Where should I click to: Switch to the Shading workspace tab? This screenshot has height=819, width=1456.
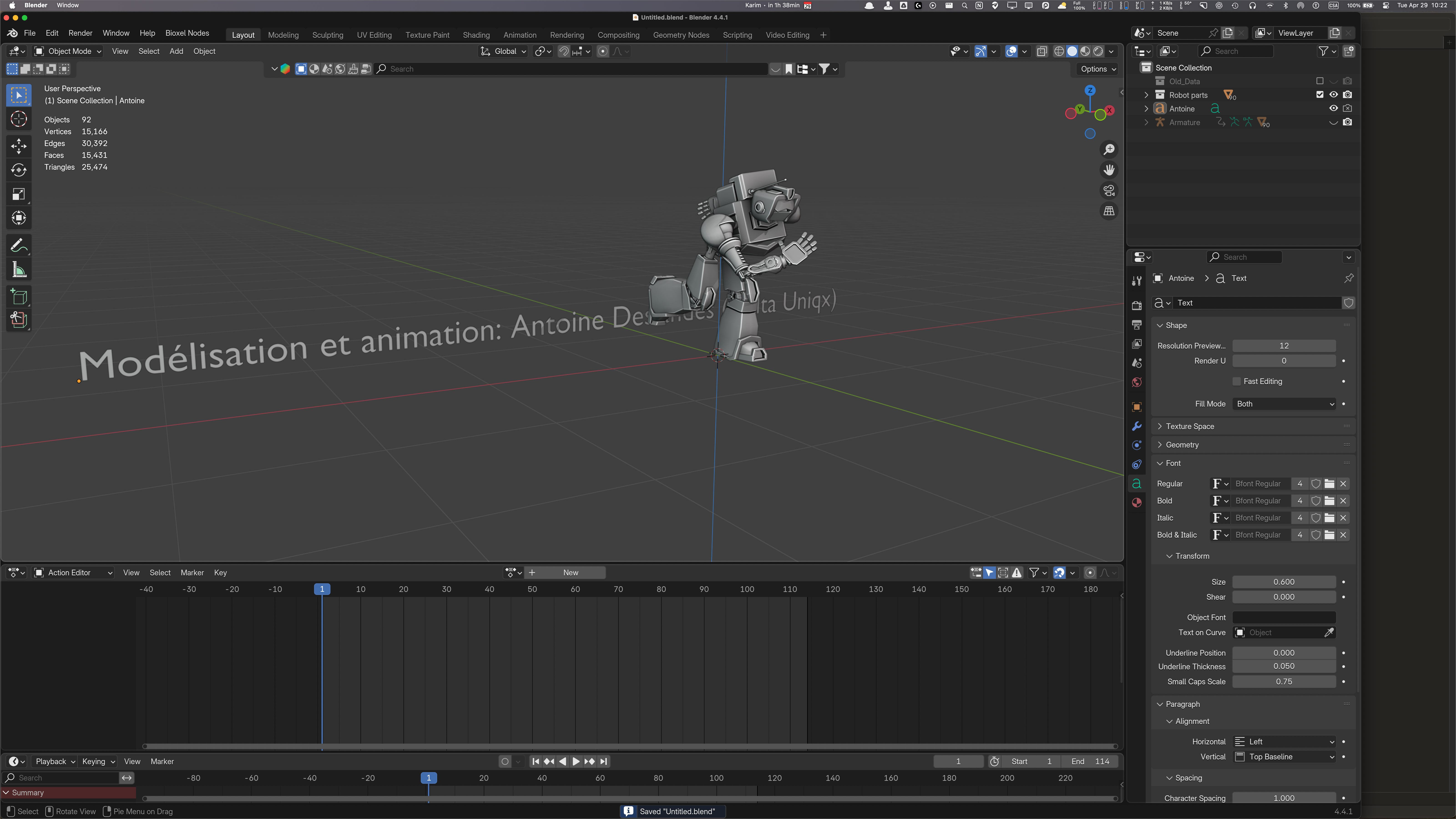[x=476, y=35]
